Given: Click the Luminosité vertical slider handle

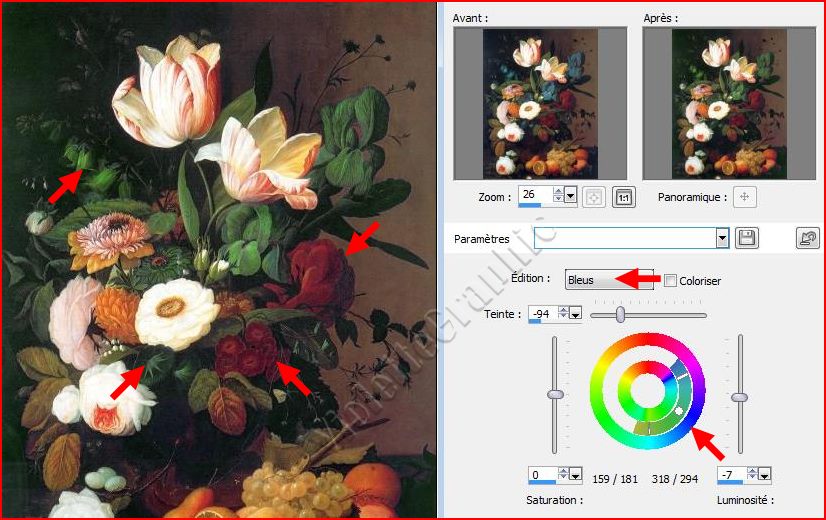Looking at the screenshot, I should coord(739,397).
